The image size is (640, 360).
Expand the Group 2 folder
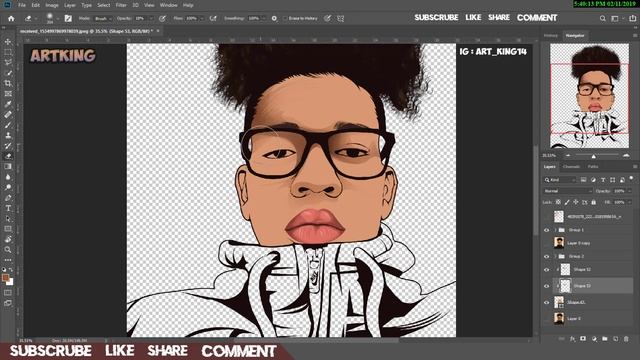(556, 257)
